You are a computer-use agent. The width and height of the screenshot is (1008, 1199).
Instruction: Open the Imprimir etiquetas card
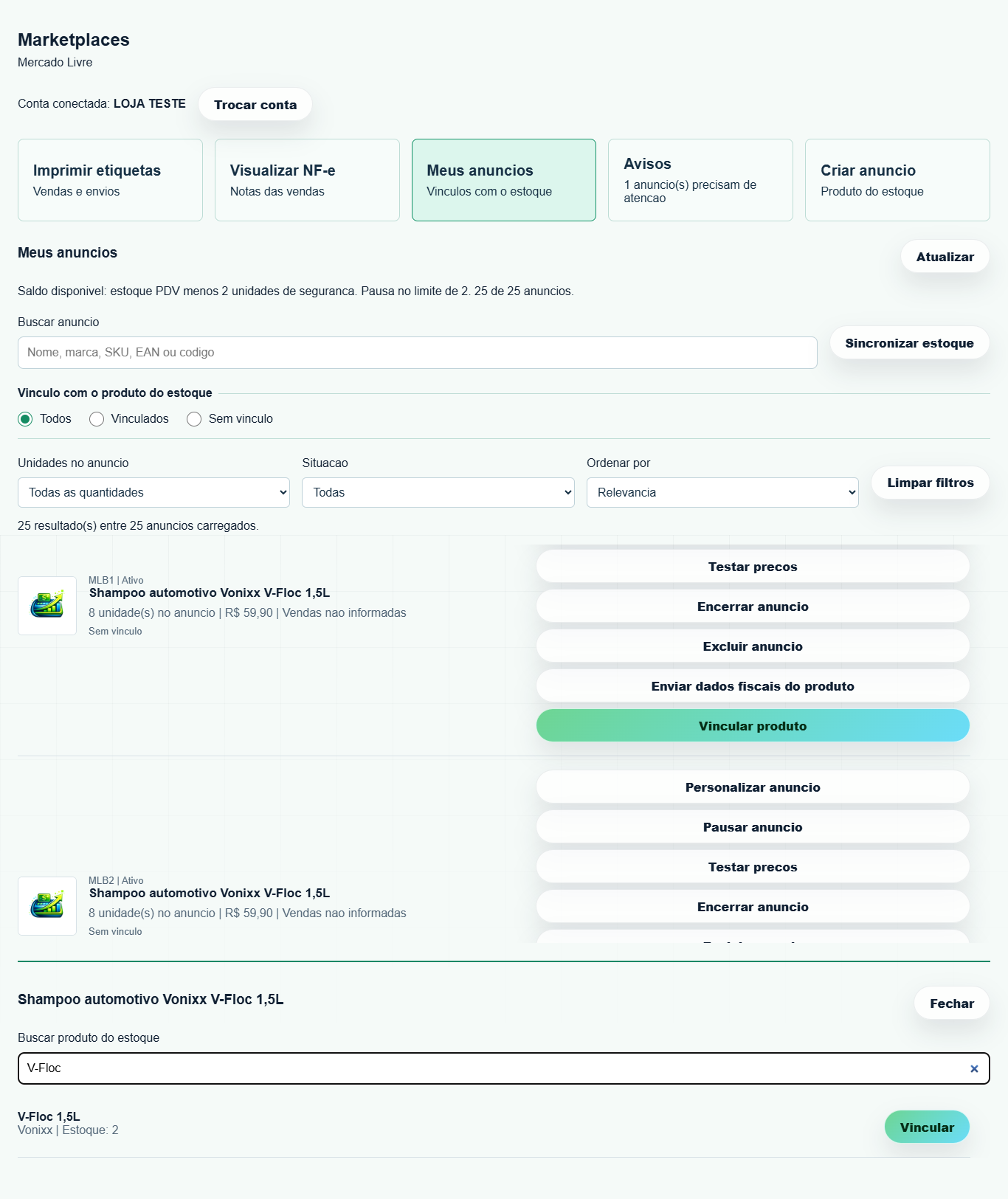(110, 180)
